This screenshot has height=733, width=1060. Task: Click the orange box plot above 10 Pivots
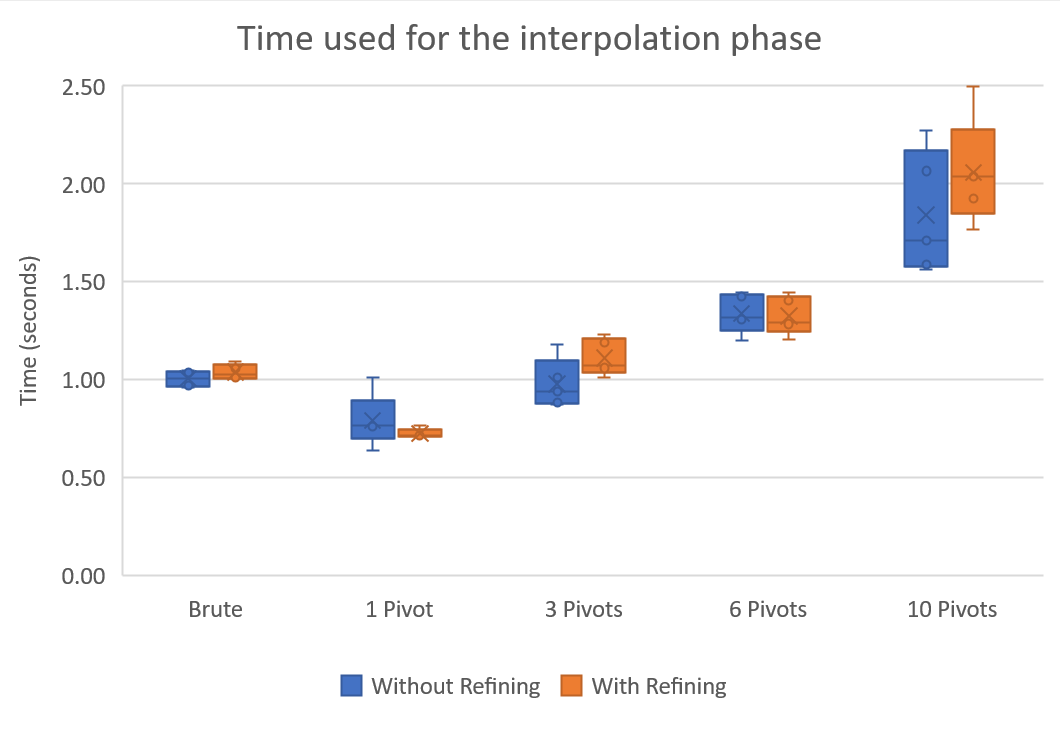click(973, 171)
